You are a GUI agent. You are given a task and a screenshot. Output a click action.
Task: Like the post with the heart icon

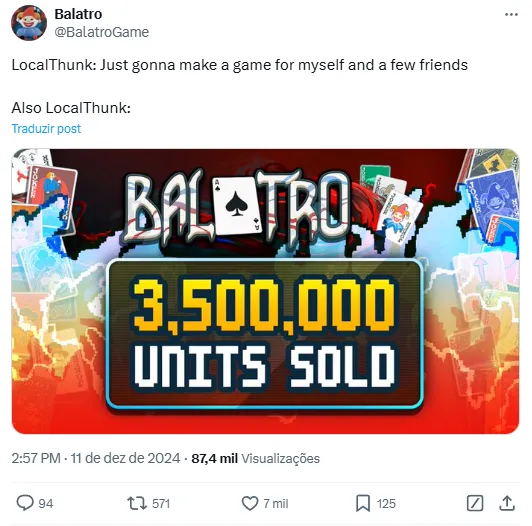point(250,503)
